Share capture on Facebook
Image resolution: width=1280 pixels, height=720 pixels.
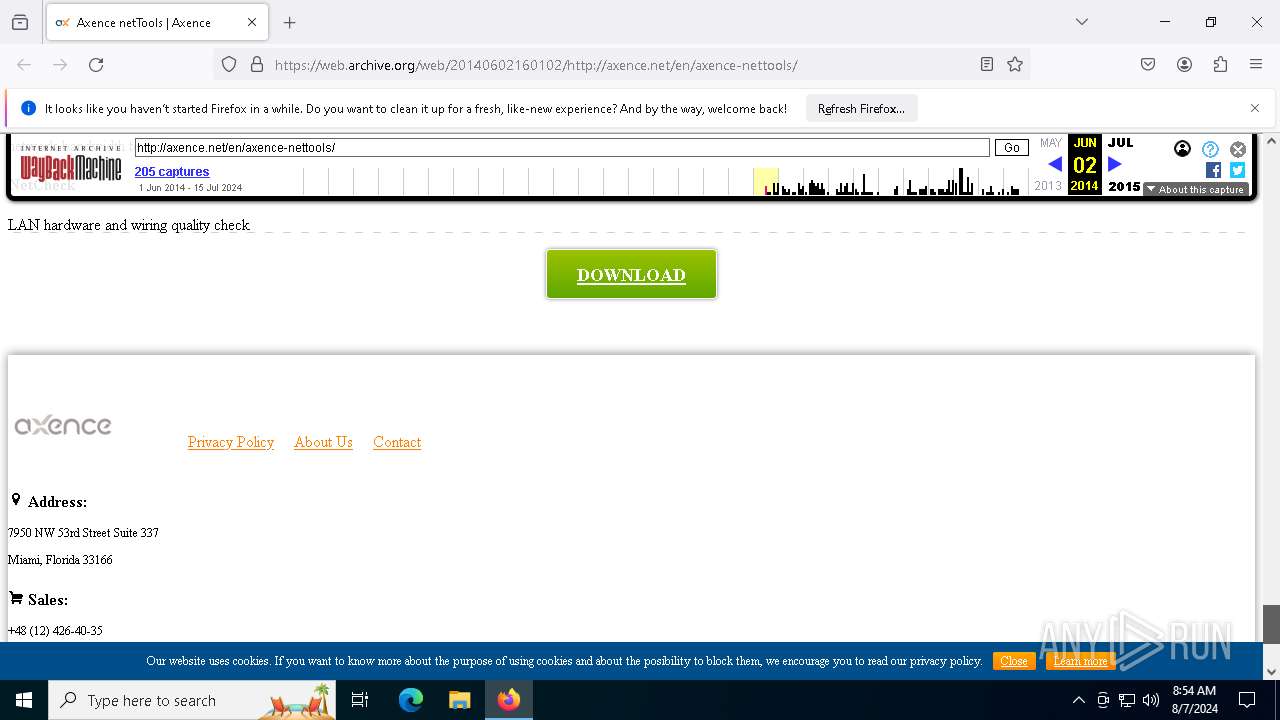[1213, 170]
